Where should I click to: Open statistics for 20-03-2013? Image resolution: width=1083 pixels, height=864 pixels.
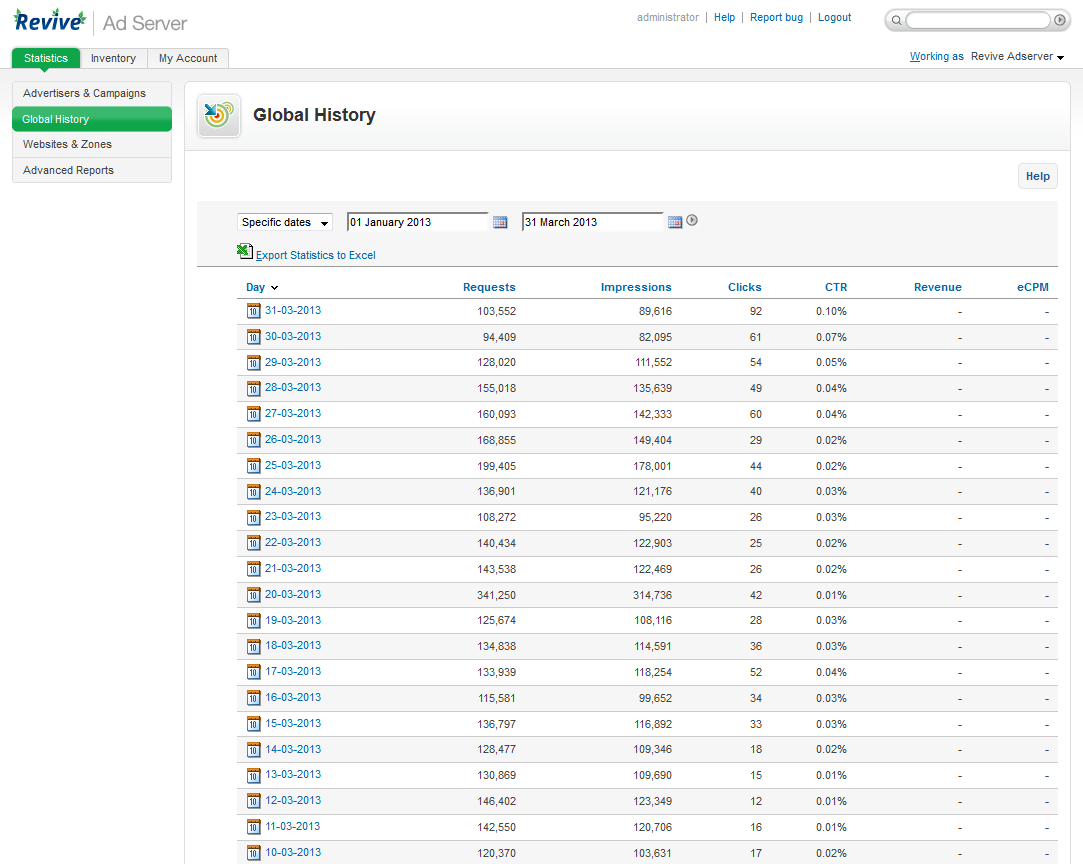click(292, 594)
